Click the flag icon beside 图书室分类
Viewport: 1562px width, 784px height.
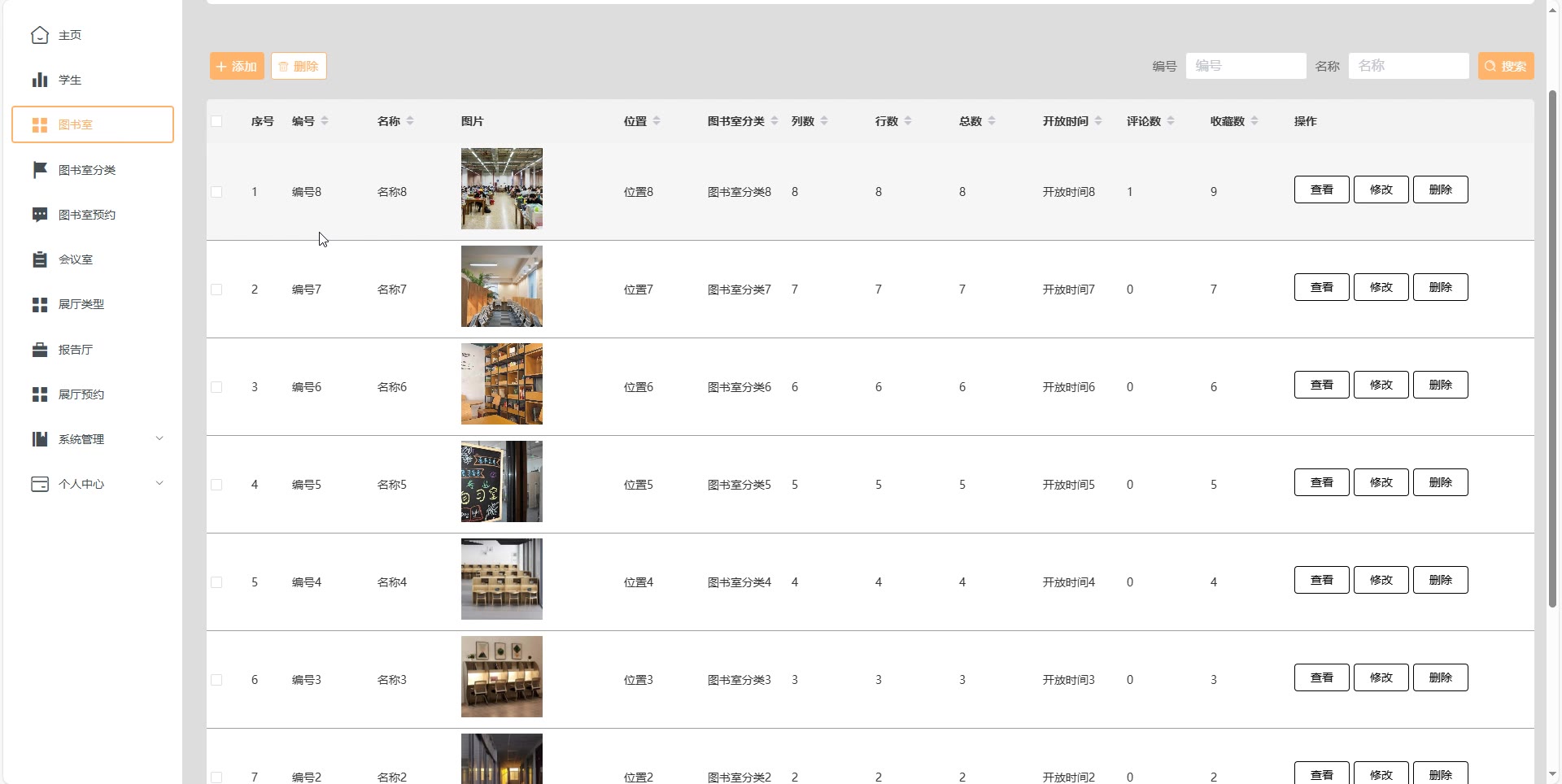coord(39,170)
